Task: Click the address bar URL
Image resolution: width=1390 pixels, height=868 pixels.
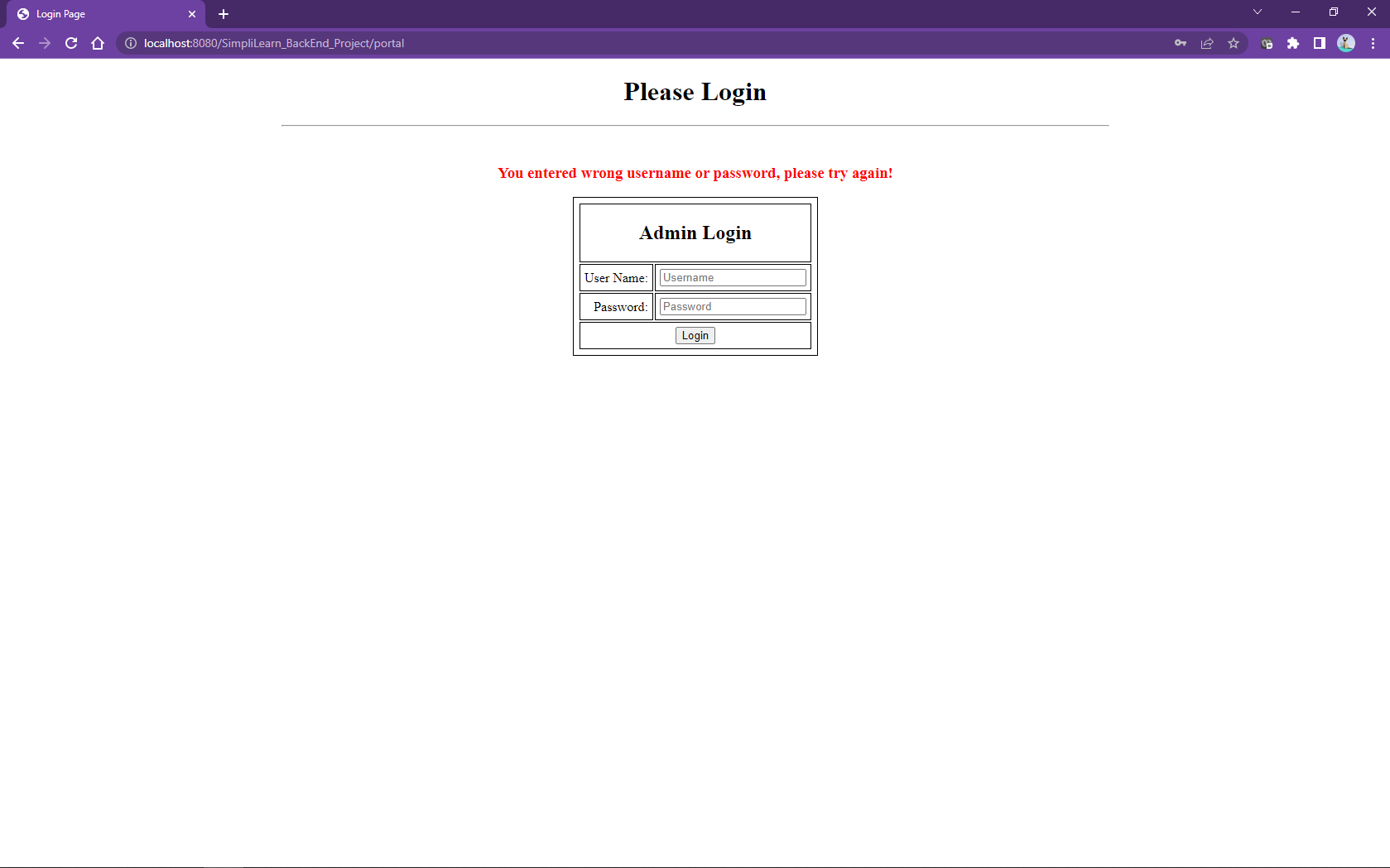Action: (x=273, y=43)
